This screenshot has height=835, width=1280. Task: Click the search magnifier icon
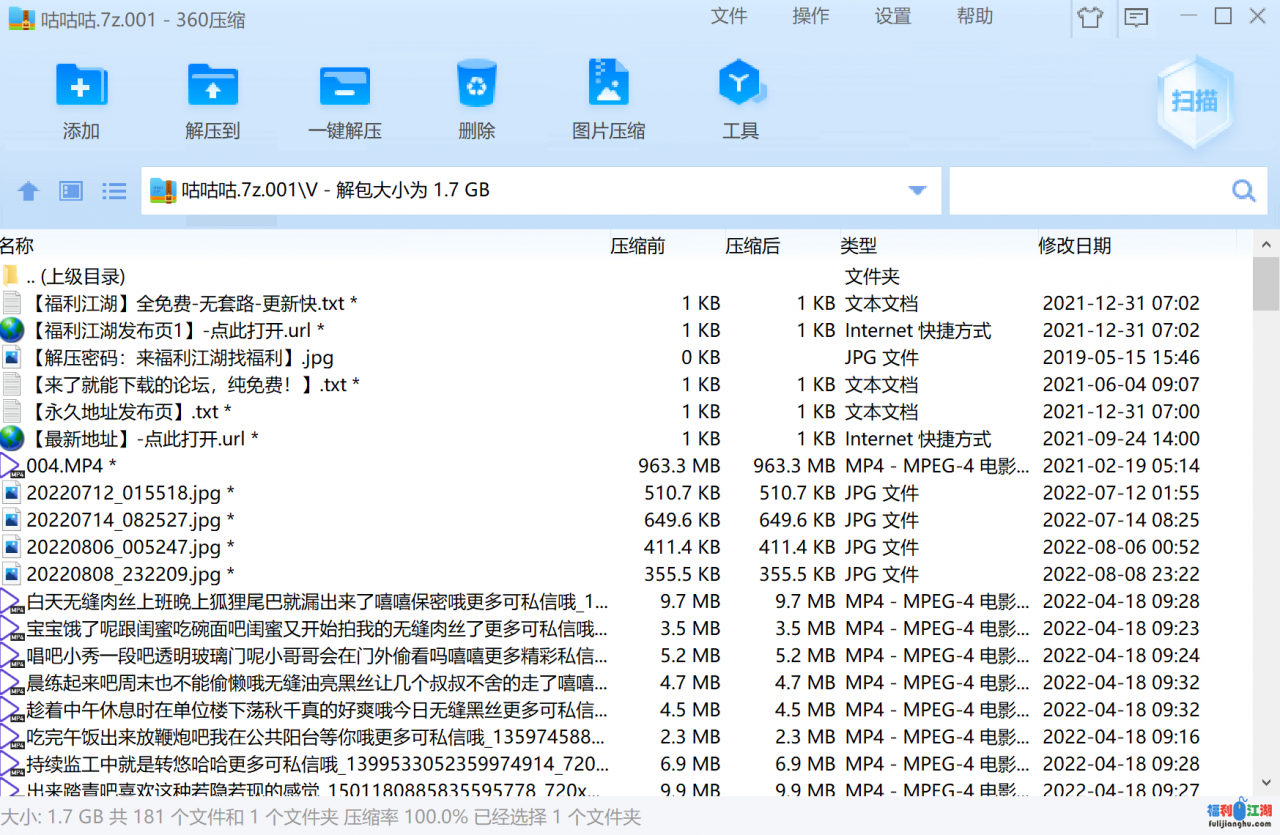[x=1243, y=191]
